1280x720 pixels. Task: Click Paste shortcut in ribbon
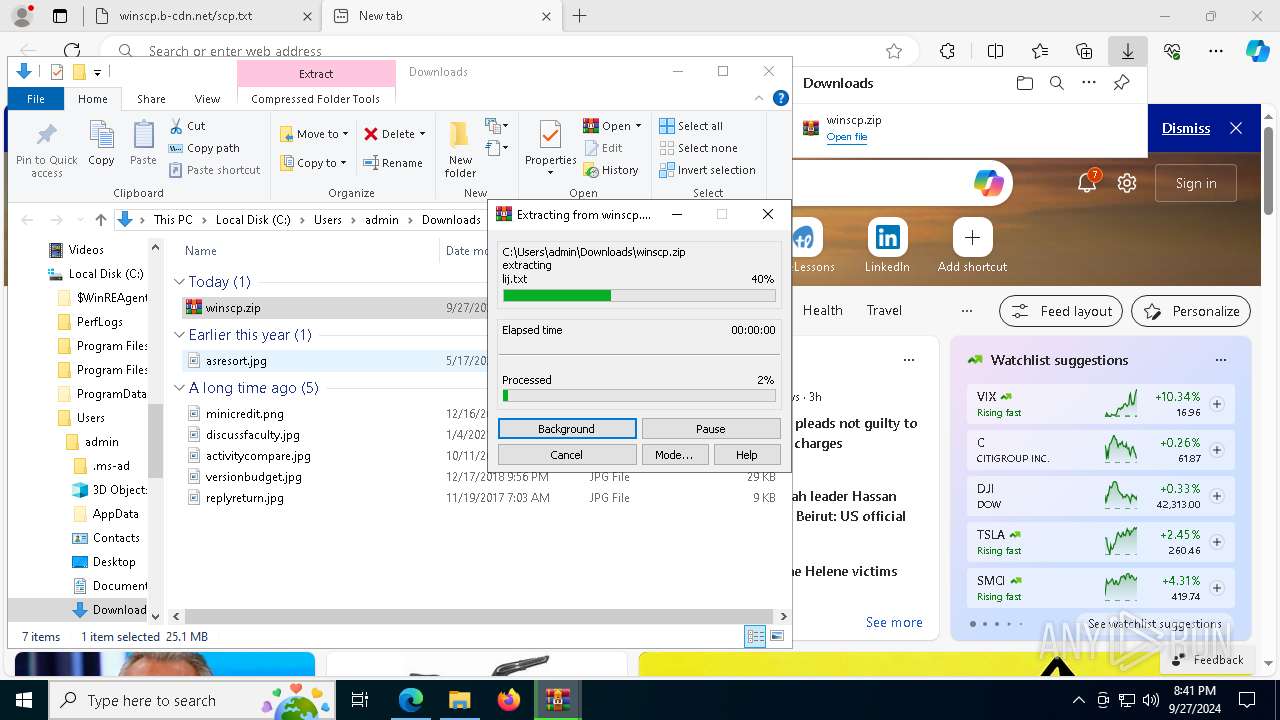click(215, 170)
